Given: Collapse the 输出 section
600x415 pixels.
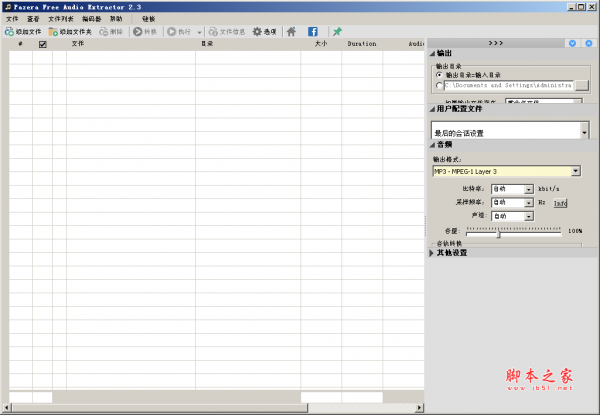Looking at the screenshot, I should (432, 54).
